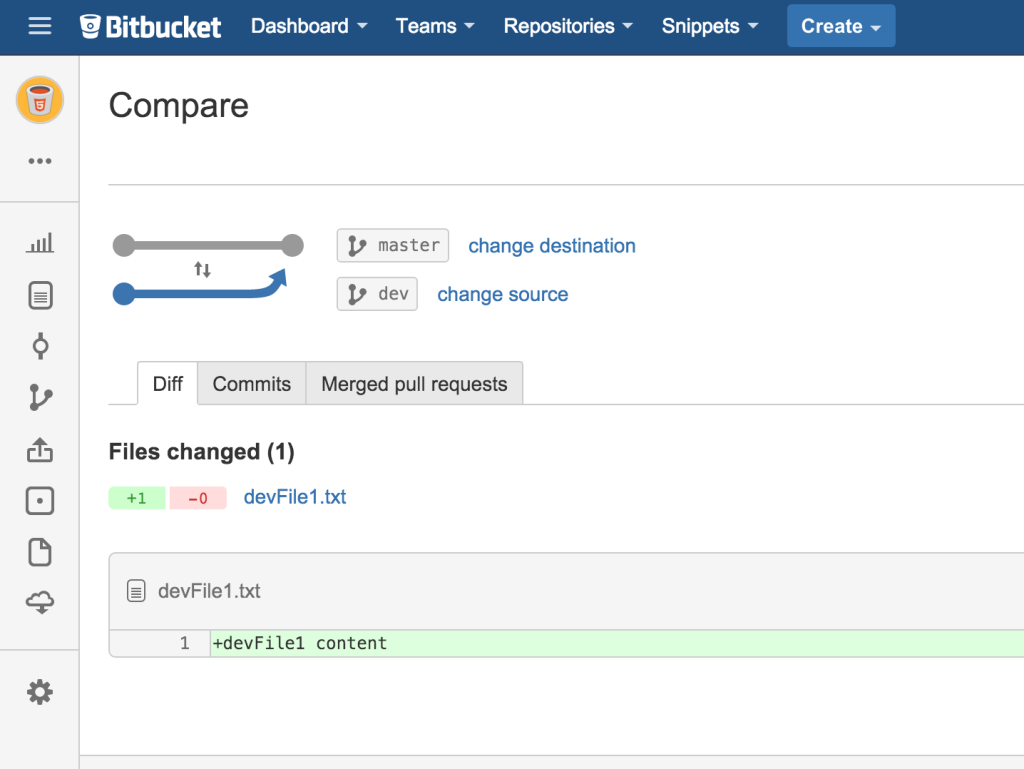Image resolution: width=1024 pixels, height=769 pixels.
Task: Click the repository avatar icon
Action: click(x=40, y=100)
